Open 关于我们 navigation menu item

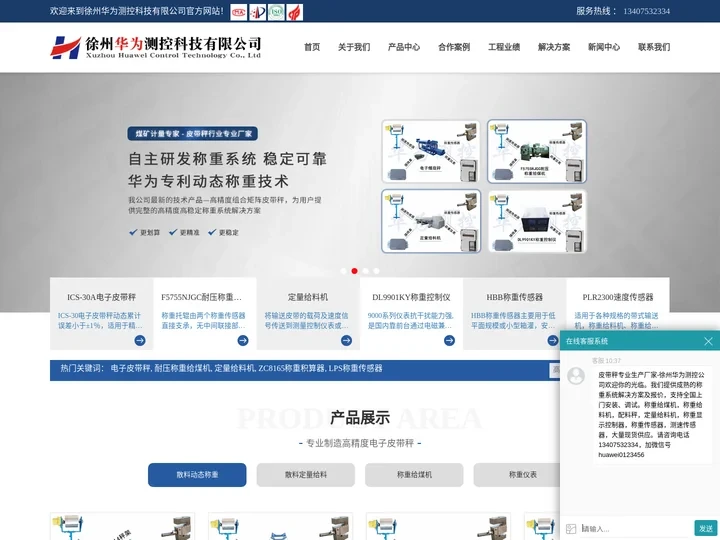coord(354,47)
